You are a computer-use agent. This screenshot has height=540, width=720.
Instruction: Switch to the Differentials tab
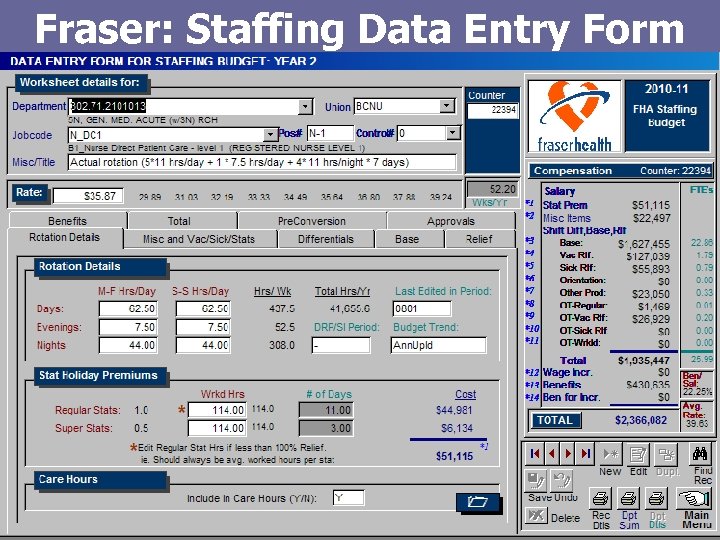click(x=326, y=239)
